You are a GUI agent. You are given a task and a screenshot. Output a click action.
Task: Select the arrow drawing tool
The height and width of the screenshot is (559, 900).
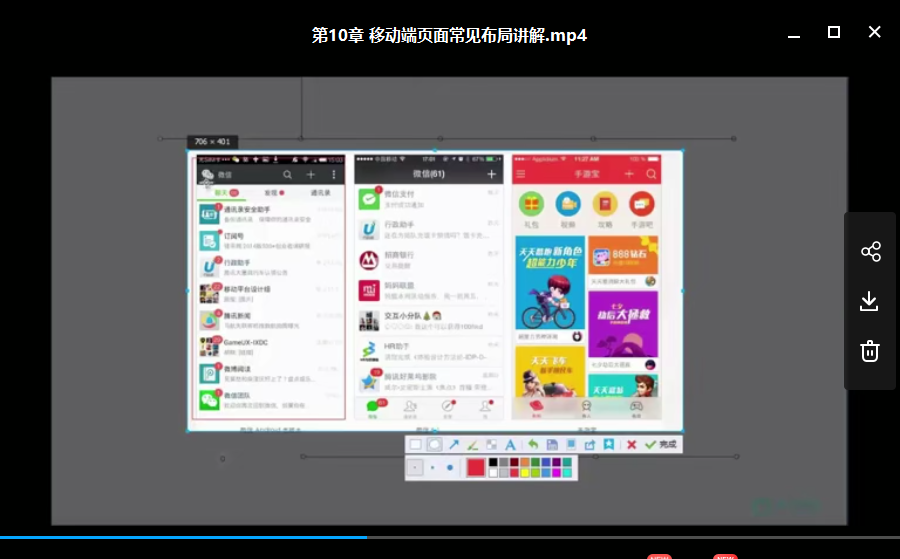pyautogui.click(x=454, y=445)
